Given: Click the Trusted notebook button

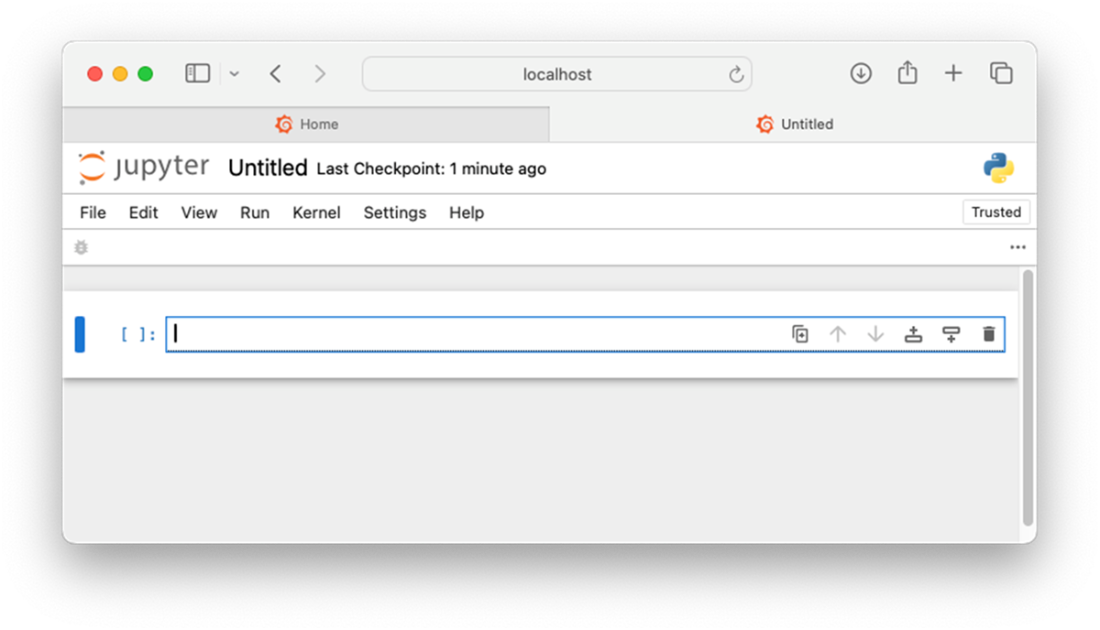Looking at the screenshot, I should [x=996, y=212].
